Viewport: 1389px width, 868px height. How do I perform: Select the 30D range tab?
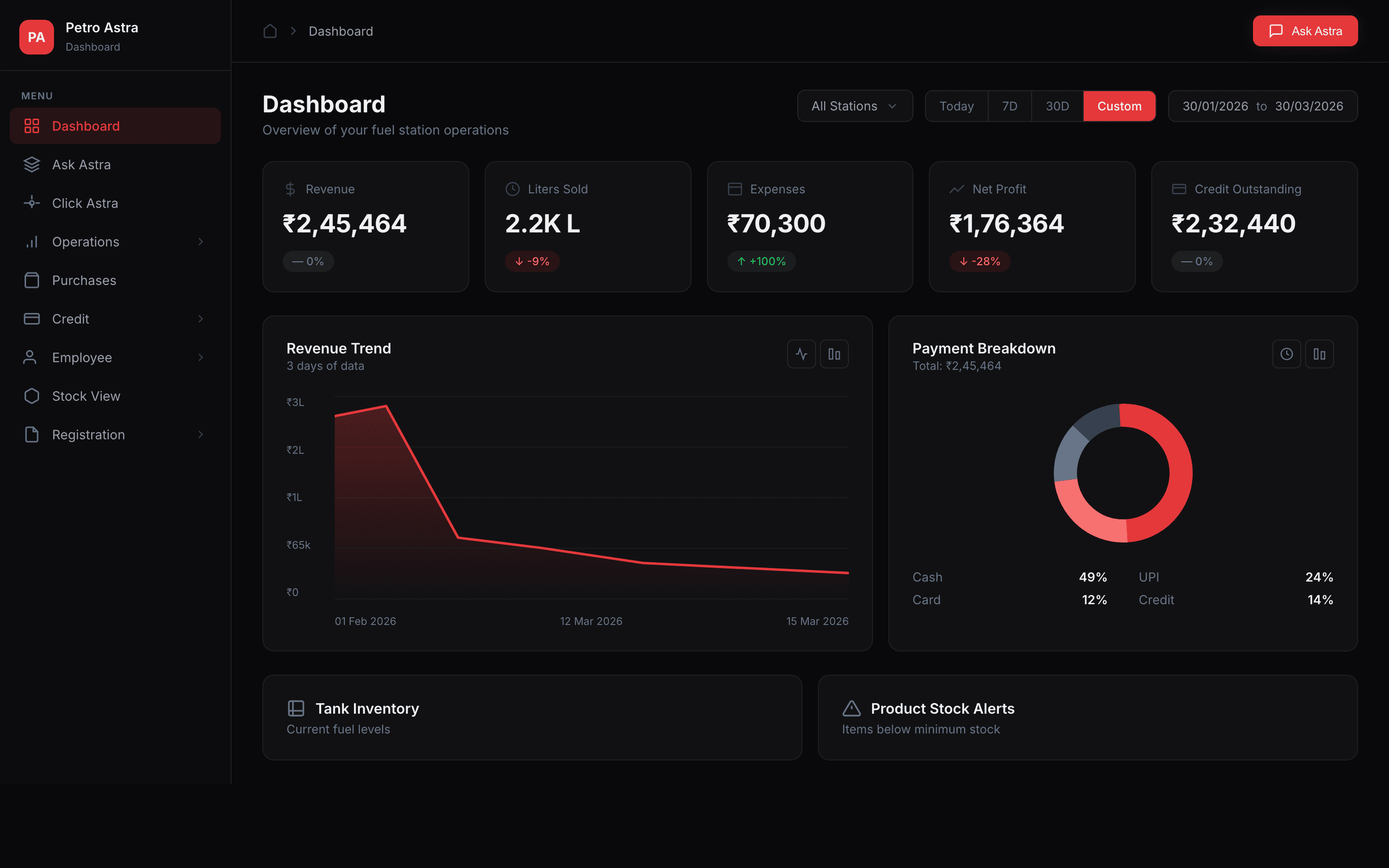click(x=1057, y=106)
